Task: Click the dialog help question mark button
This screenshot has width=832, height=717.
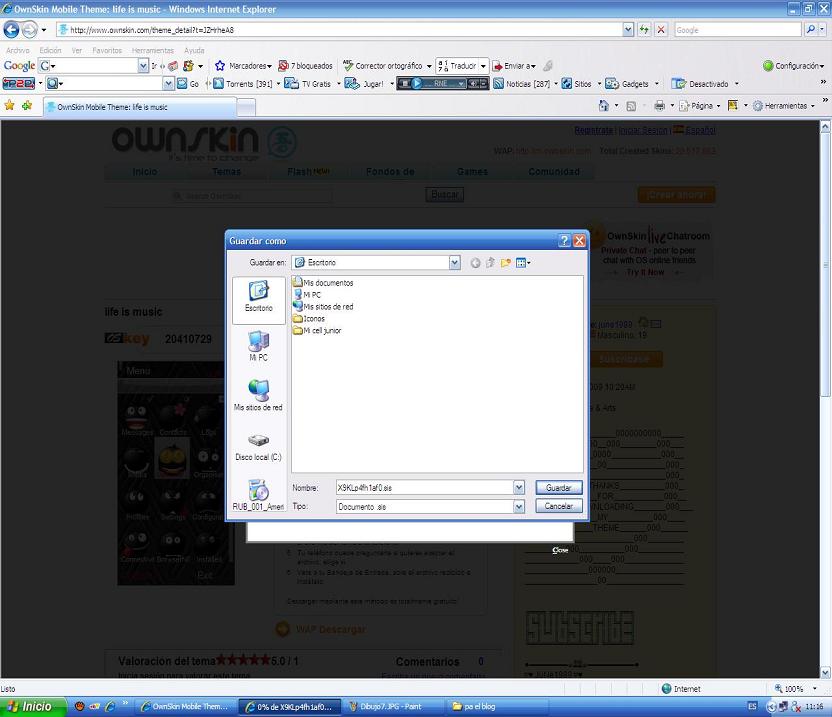Action: 564,241
